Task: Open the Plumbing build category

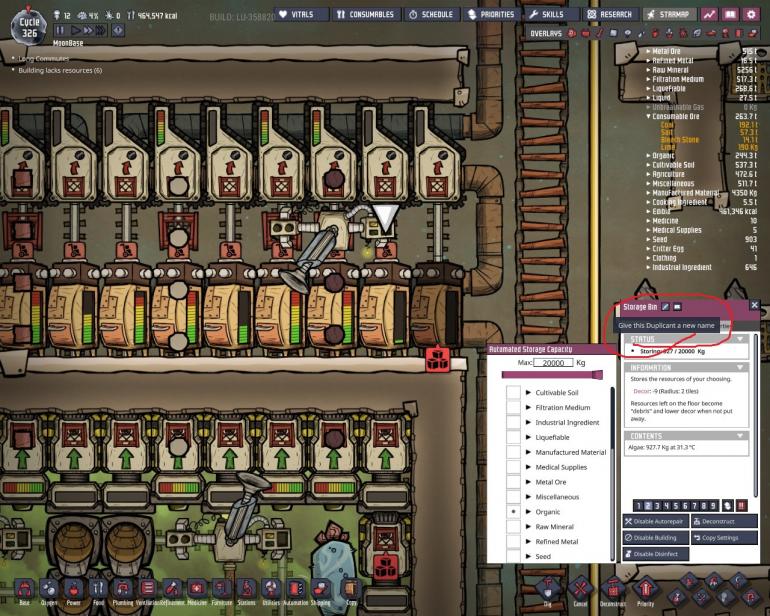Action: (x=123, y=592)
